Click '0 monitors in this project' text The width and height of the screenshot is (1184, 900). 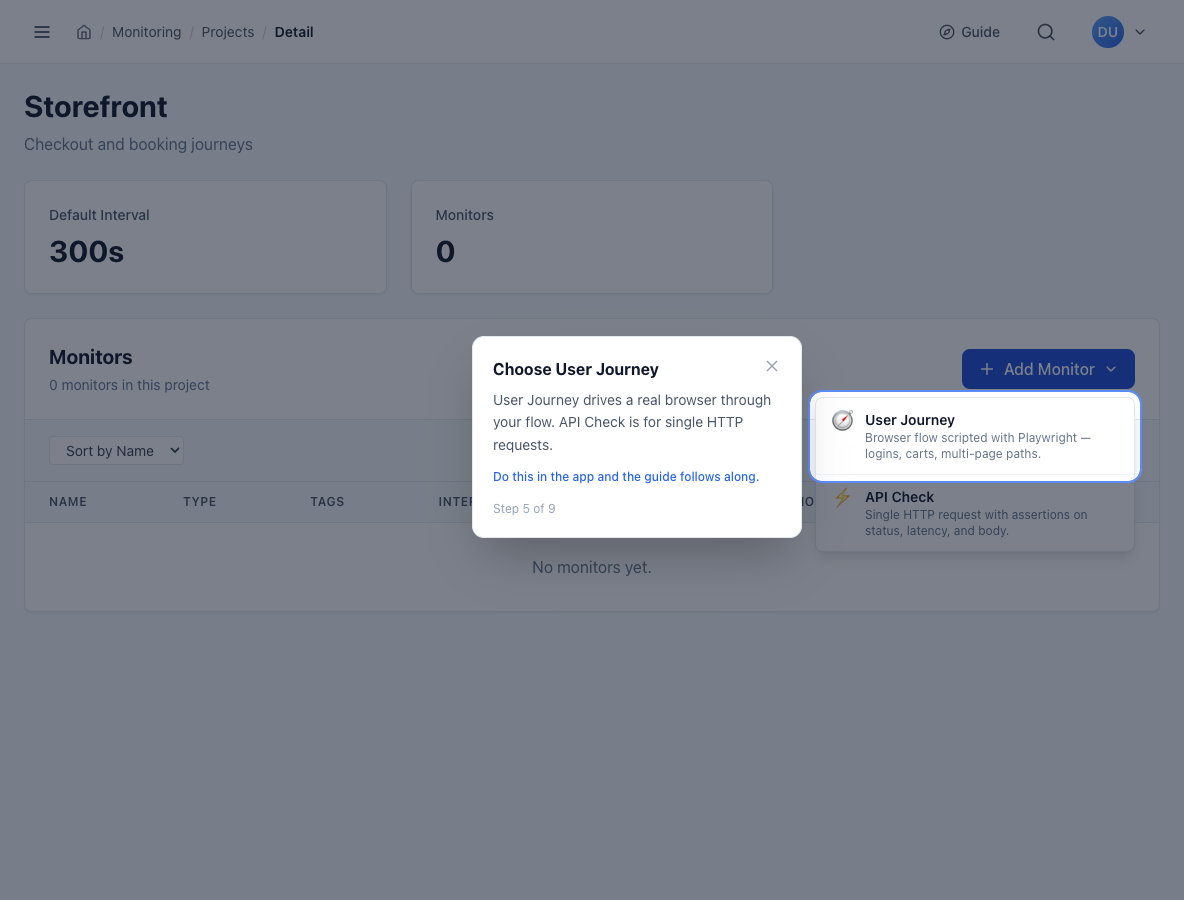click(x=129, y=385)
